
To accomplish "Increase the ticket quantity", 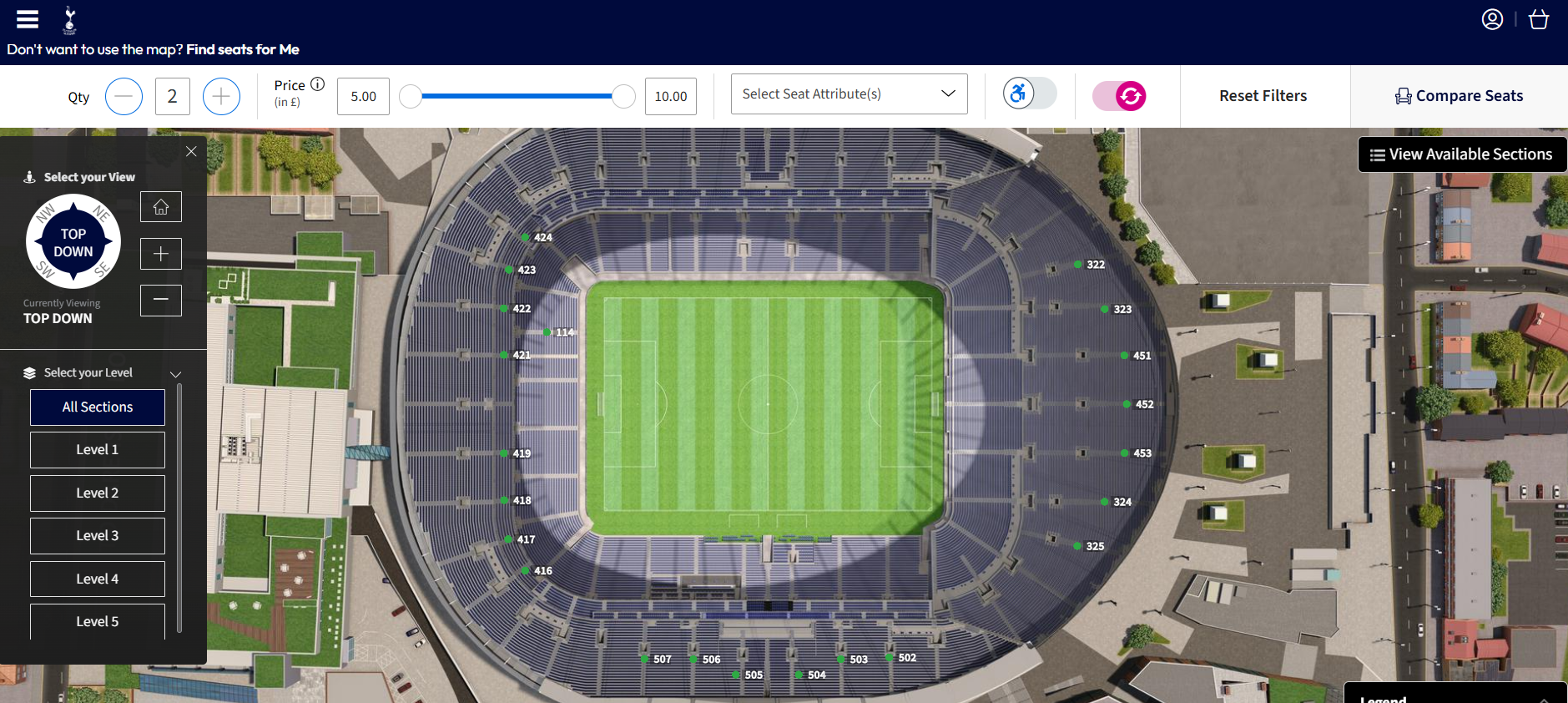I will tap(221, 97).
